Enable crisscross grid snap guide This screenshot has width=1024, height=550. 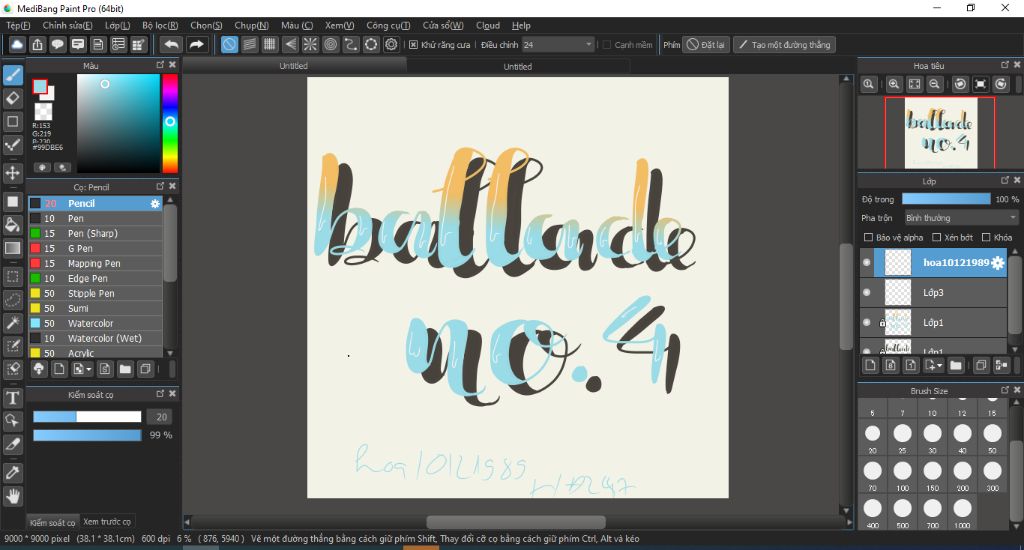[270, 44]
